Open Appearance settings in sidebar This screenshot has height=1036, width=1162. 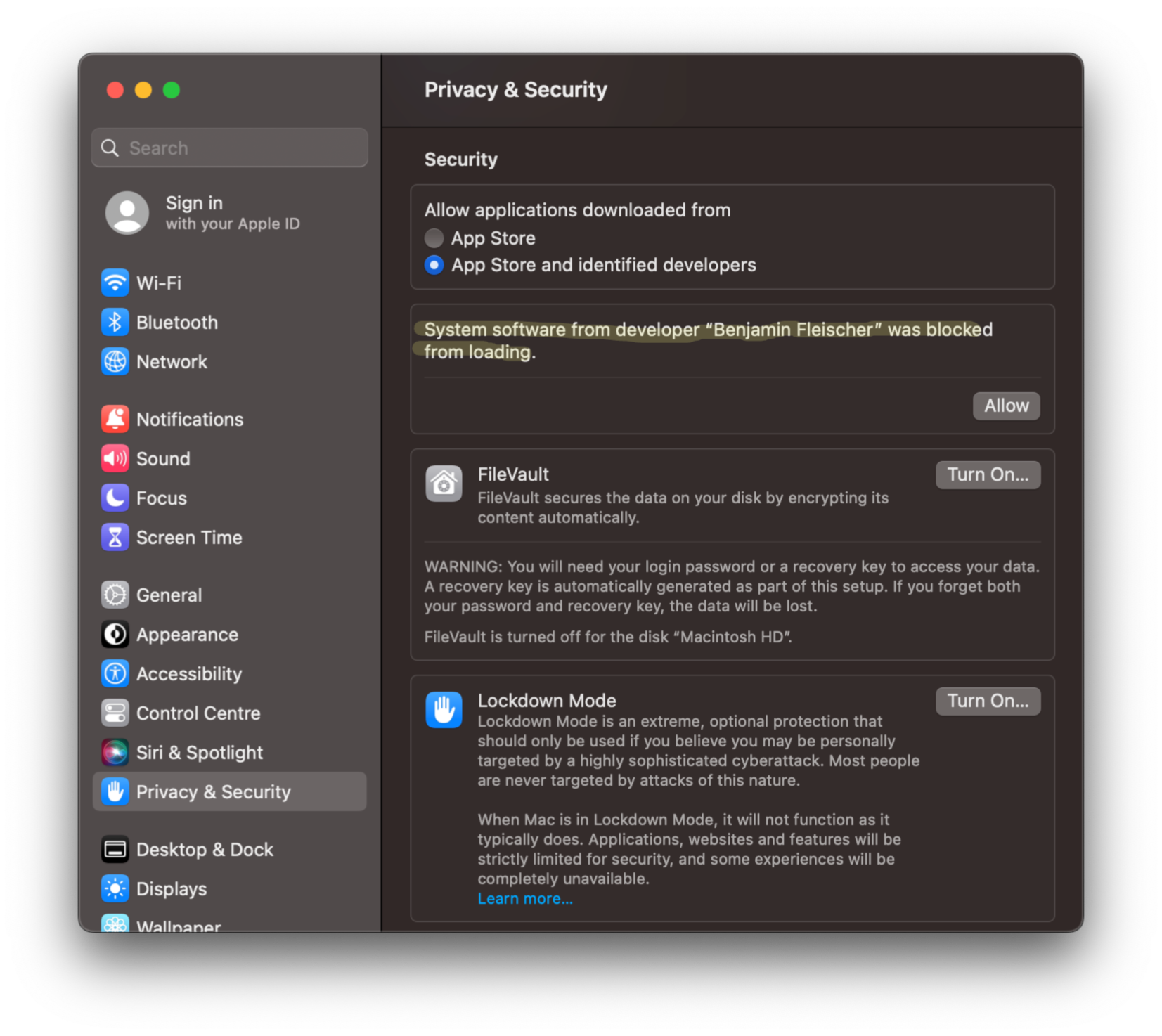click(x=229, y=634)
